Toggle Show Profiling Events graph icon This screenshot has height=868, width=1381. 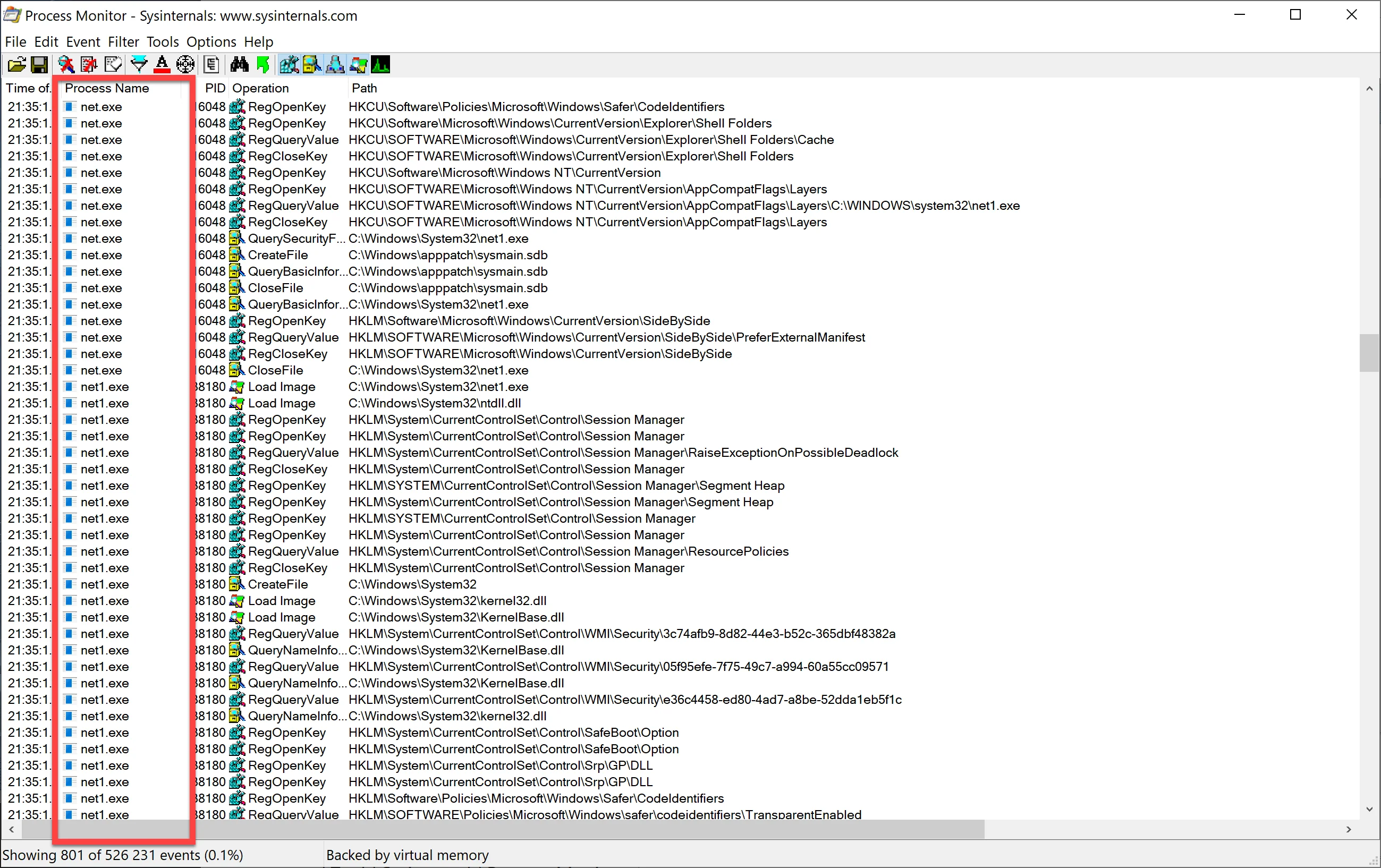tap(380, 65)
